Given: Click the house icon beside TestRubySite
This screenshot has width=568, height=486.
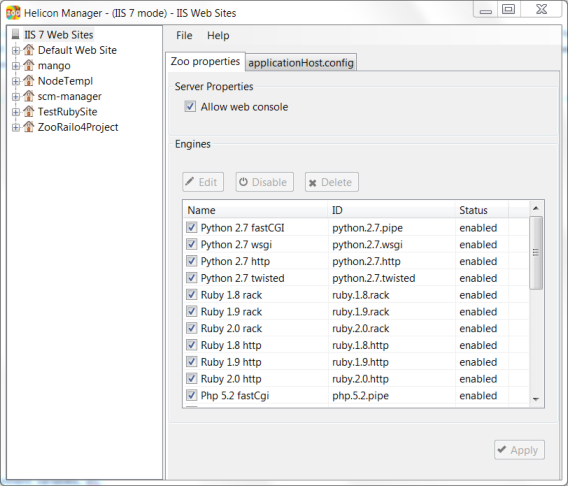Looking at the screenshot, I should click(x=29, y=111).
